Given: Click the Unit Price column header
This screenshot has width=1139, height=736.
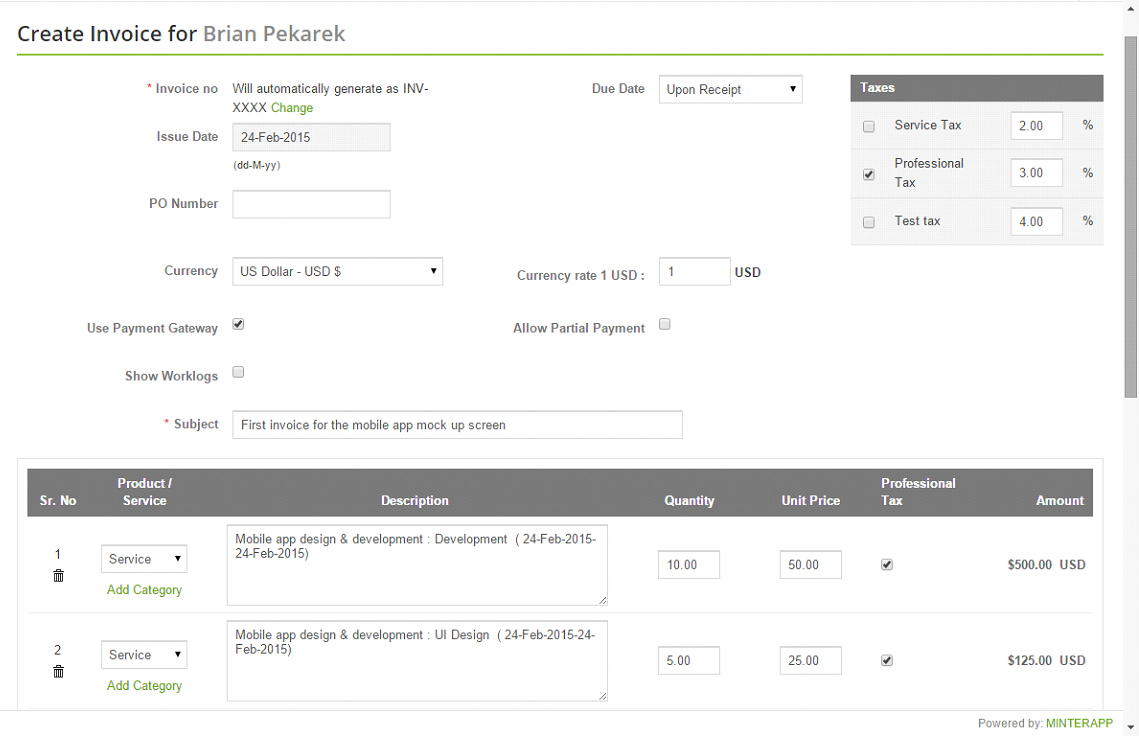Looking at the screenshot, I should [x=811, y=501].
